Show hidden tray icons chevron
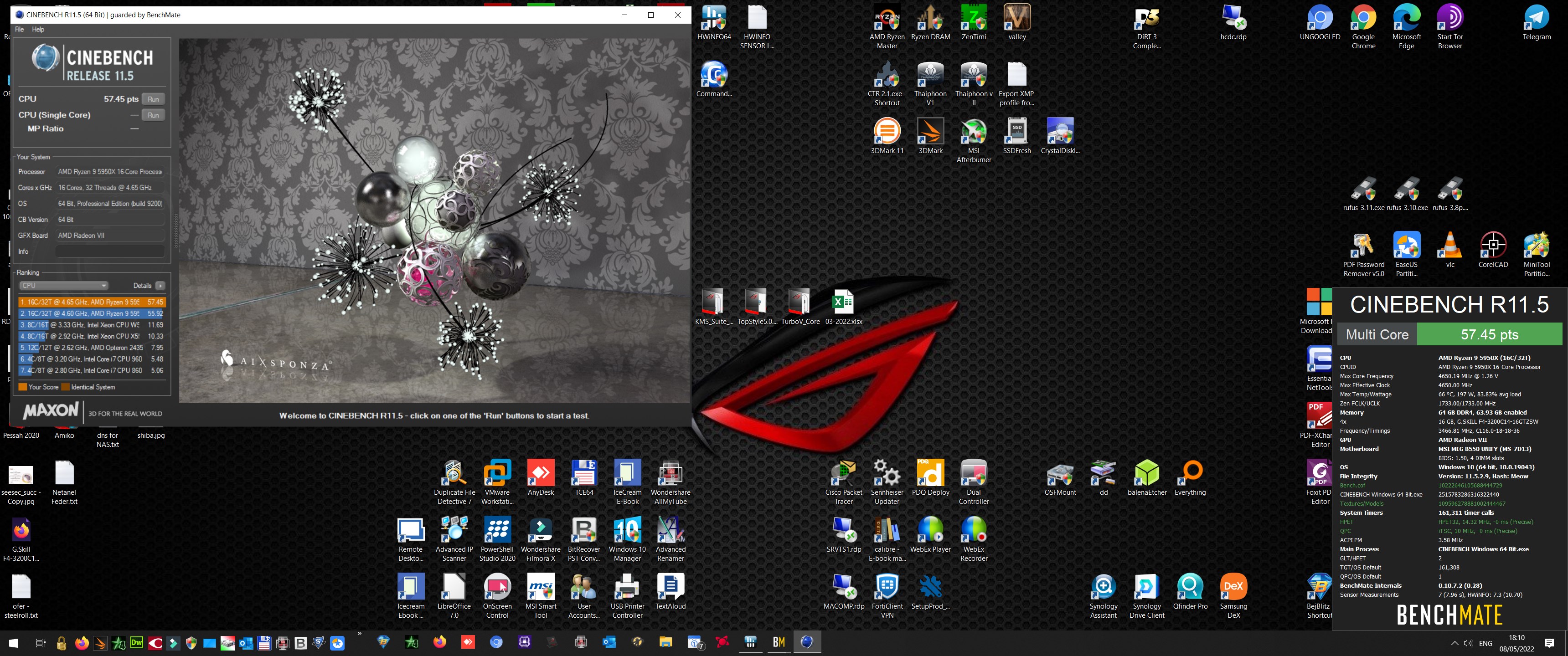The image size is (1568, 656). pos(1454,643)
